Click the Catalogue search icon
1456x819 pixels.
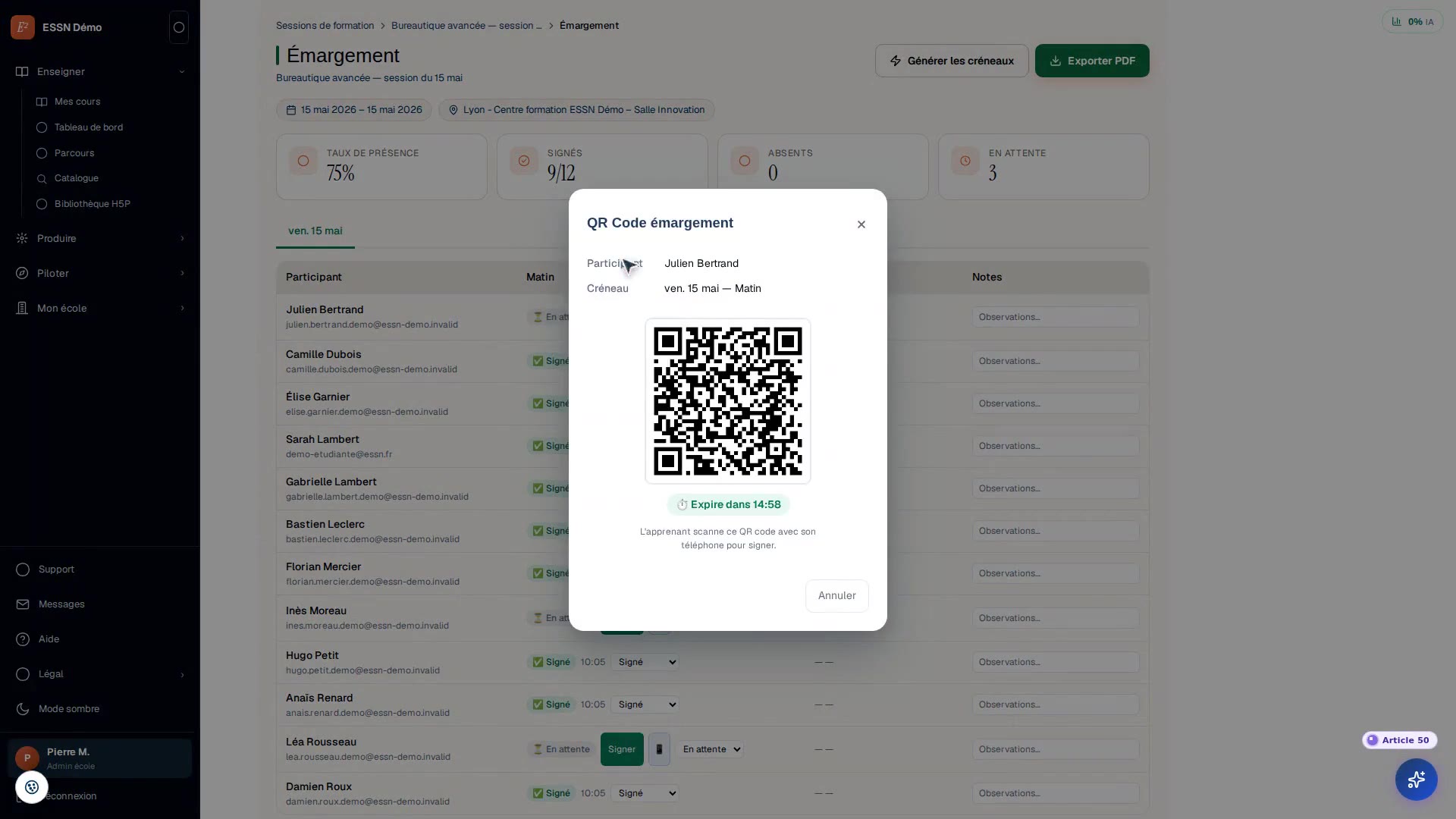[42, 178]
